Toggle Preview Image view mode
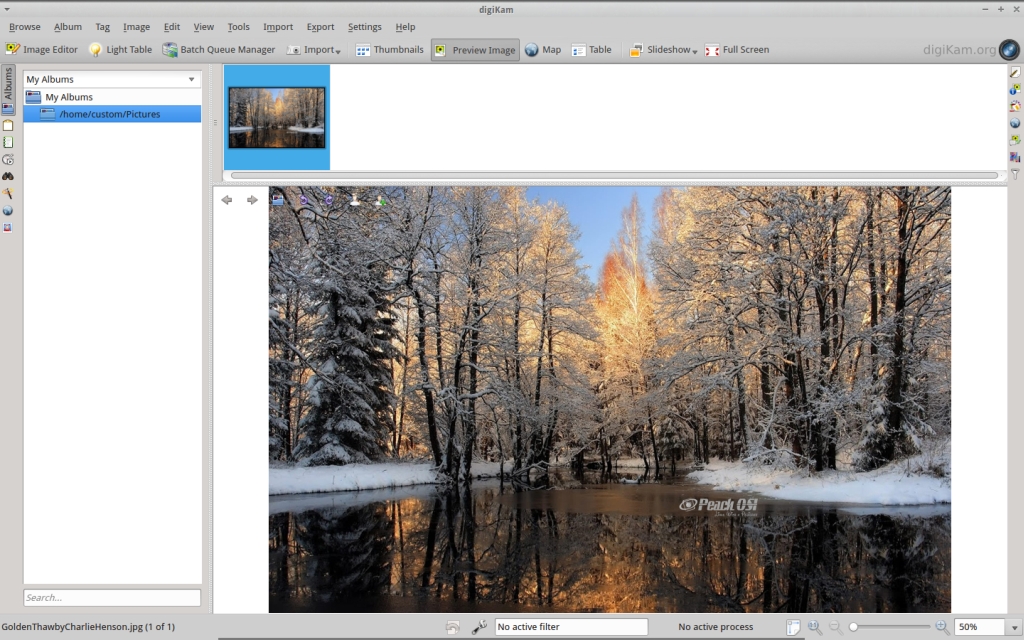The image size is (1024, 640). tap(475, 50)
